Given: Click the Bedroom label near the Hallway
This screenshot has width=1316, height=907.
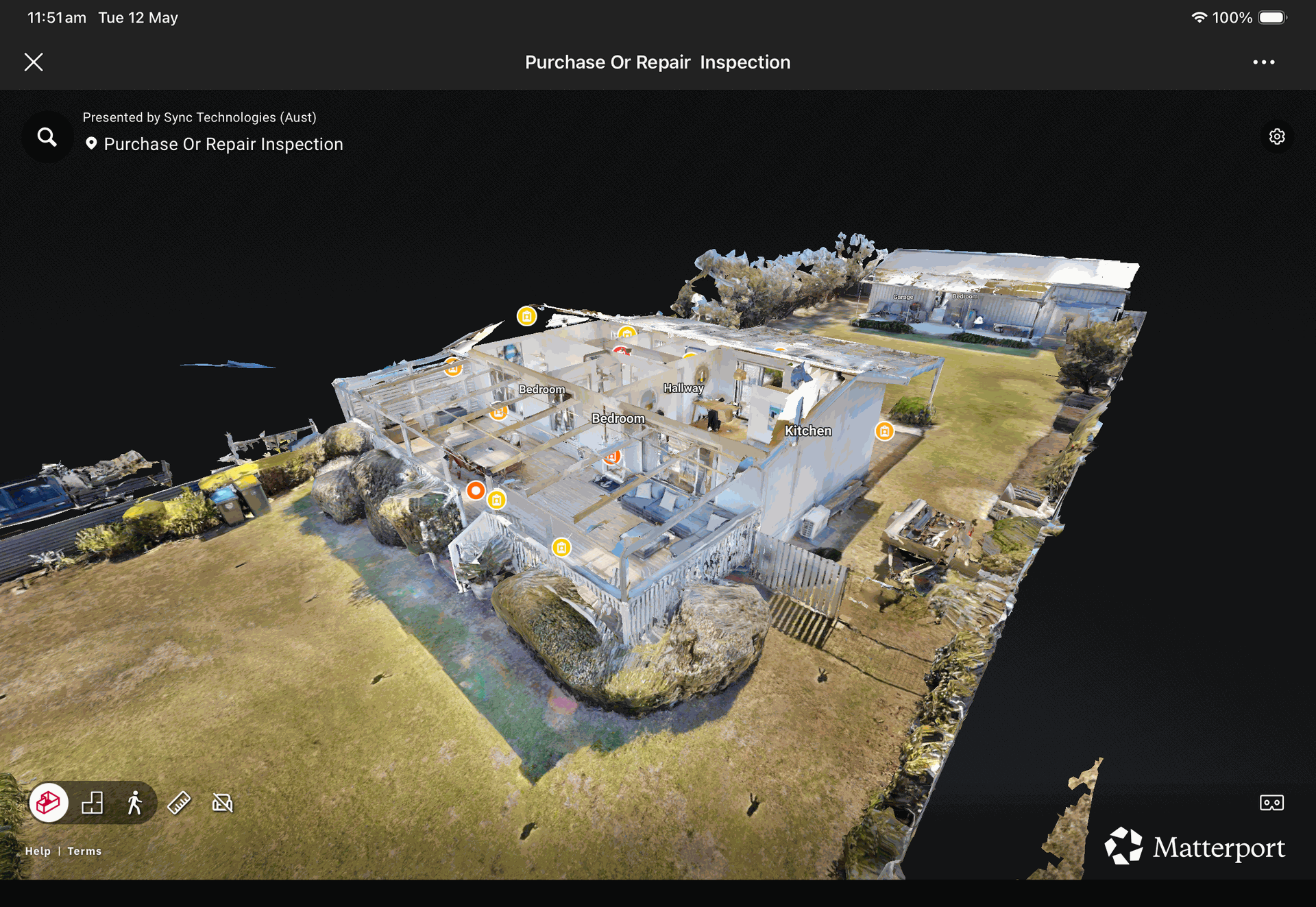Looking at the screenshot, I should [x=618, y=418].
